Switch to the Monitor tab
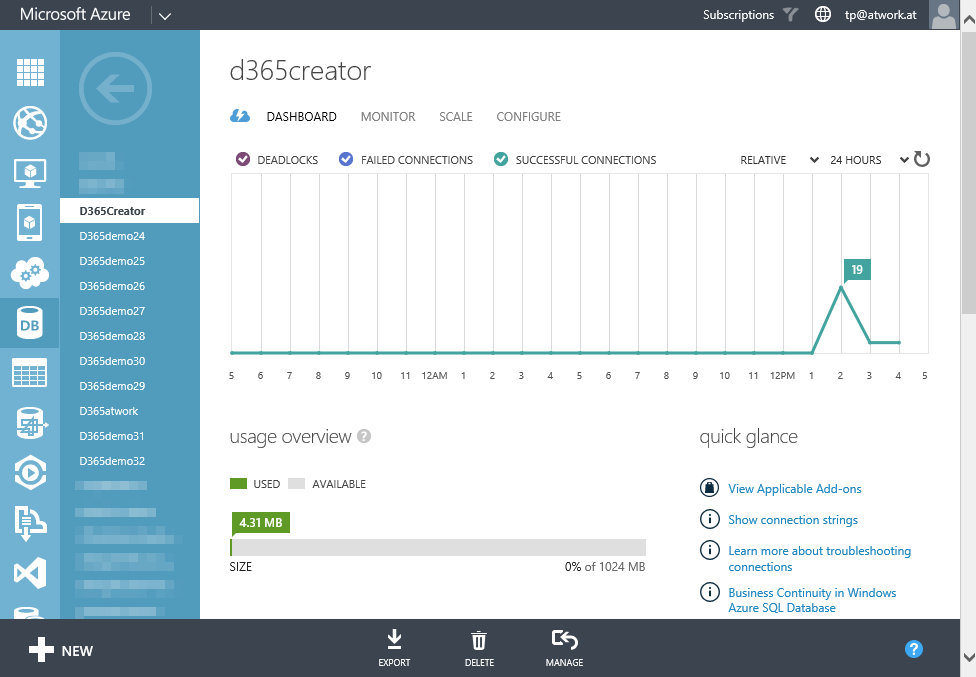The image size is (976, 677). point(388,117)
